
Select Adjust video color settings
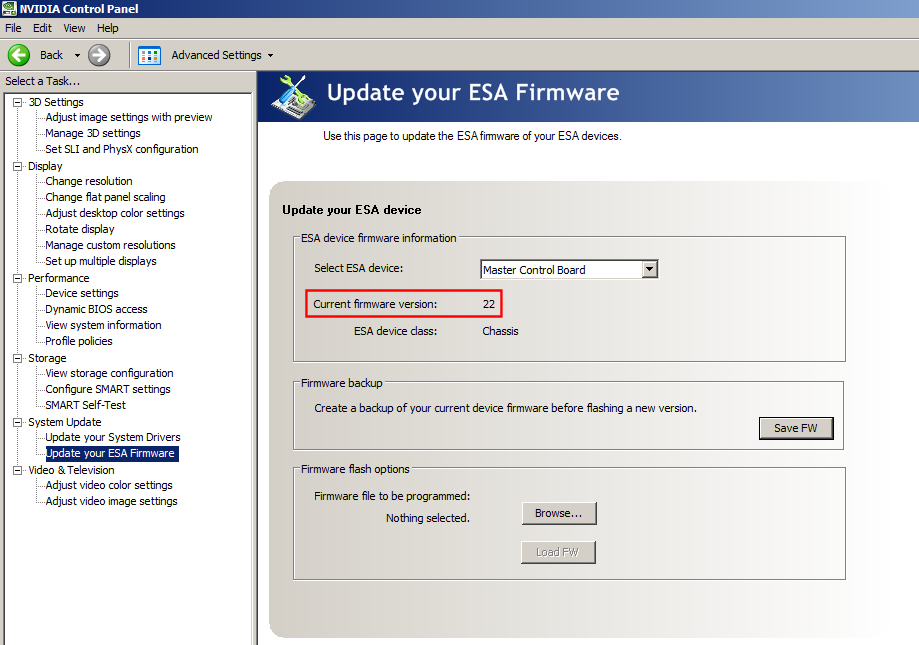(x=109, y=485)
